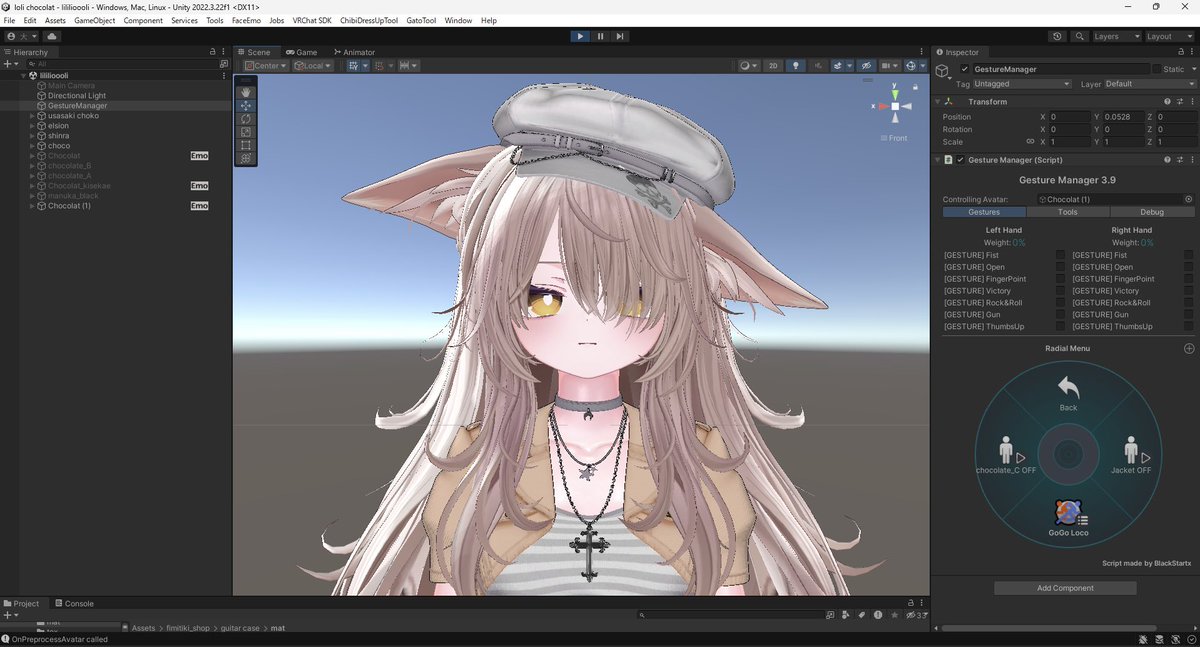Open the Local rotation dropdown

[x=314, y=66]
